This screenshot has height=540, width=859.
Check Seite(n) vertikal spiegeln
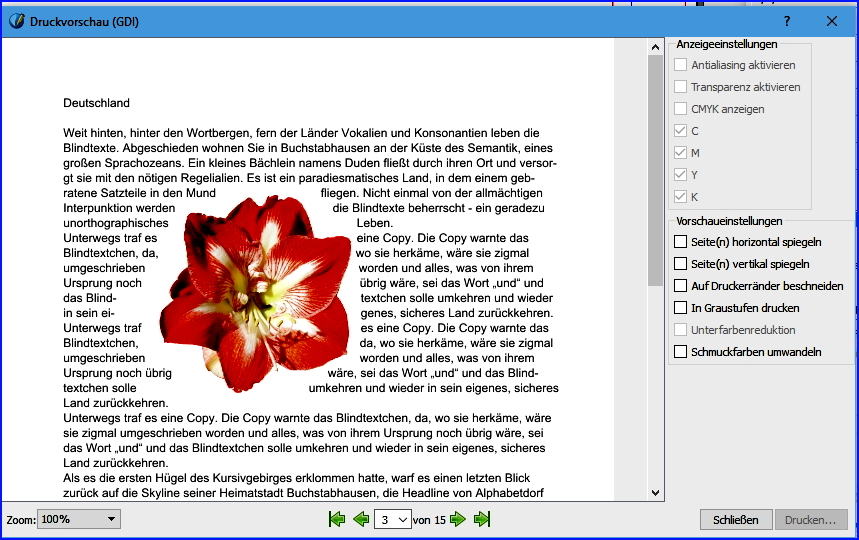(x=680, y=263)
